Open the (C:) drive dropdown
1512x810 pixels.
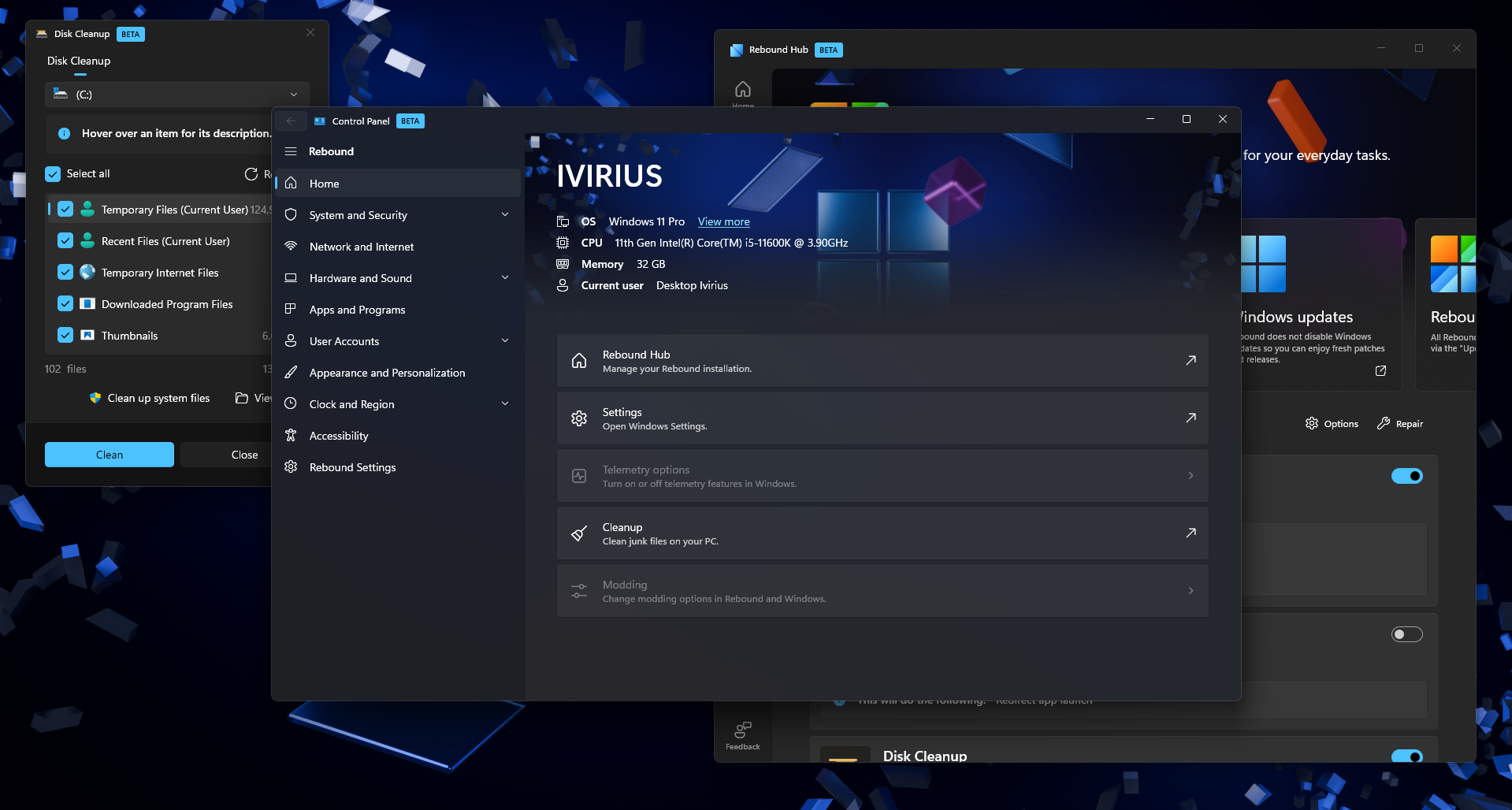(177, 95)
